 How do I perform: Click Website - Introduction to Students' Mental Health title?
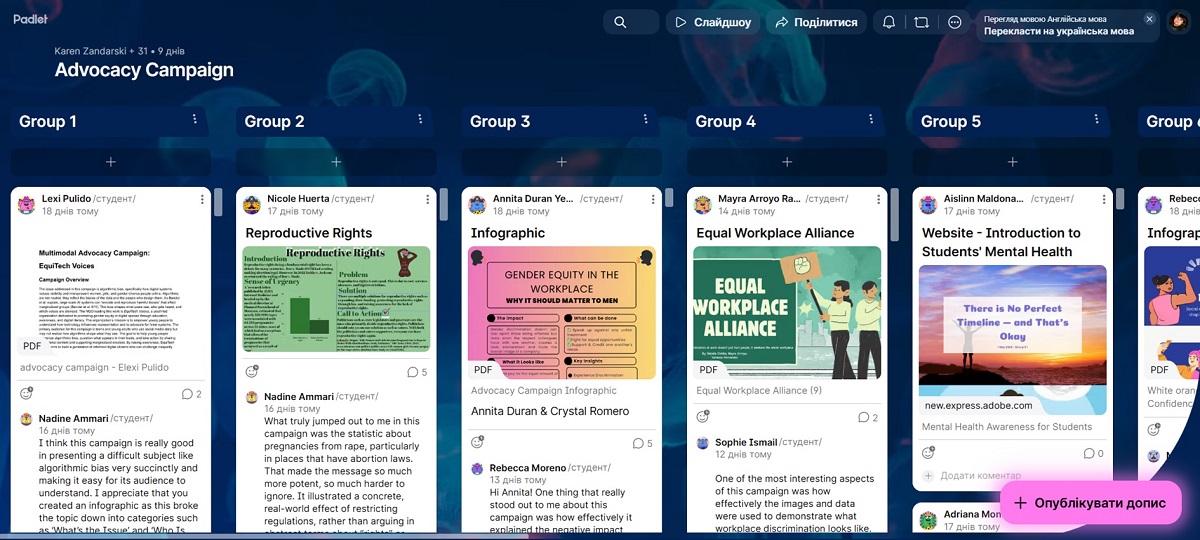click(x=1001, y=242)
